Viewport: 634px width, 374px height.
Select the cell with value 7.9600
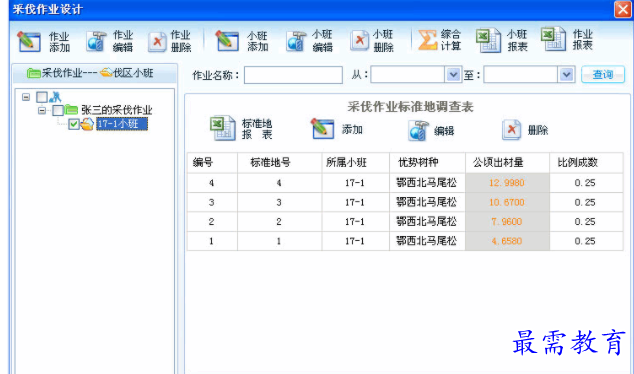[507, 222]
